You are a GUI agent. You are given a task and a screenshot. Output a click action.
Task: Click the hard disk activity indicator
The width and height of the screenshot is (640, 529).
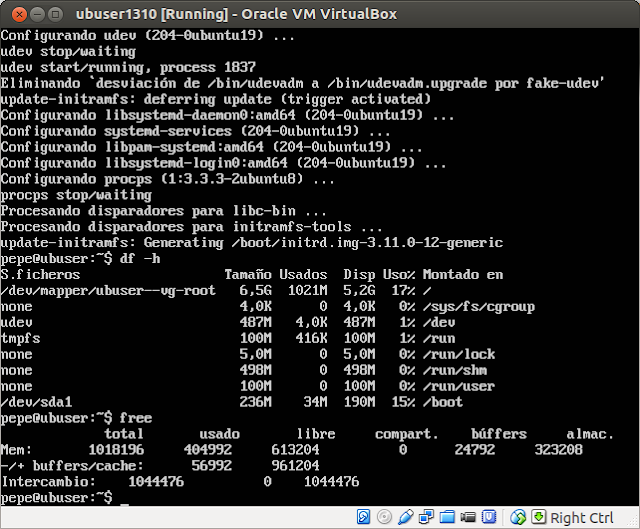click(x=363, y=517)
